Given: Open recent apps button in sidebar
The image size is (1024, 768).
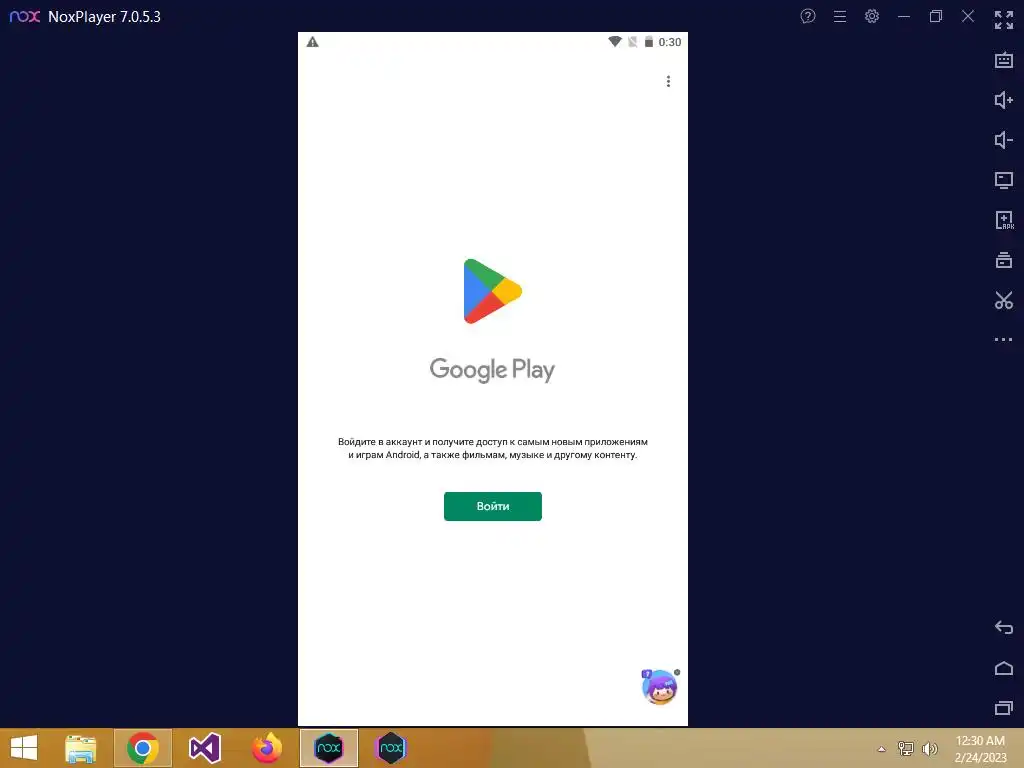Looking at the screenshot, I should pos(1004,708).
